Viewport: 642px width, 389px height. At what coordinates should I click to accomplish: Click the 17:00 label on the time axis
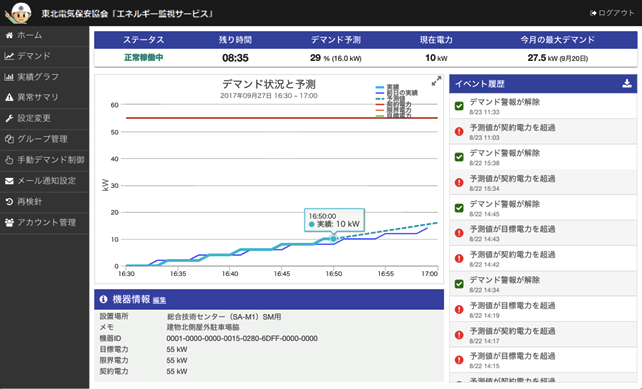[x=430, y=274]
